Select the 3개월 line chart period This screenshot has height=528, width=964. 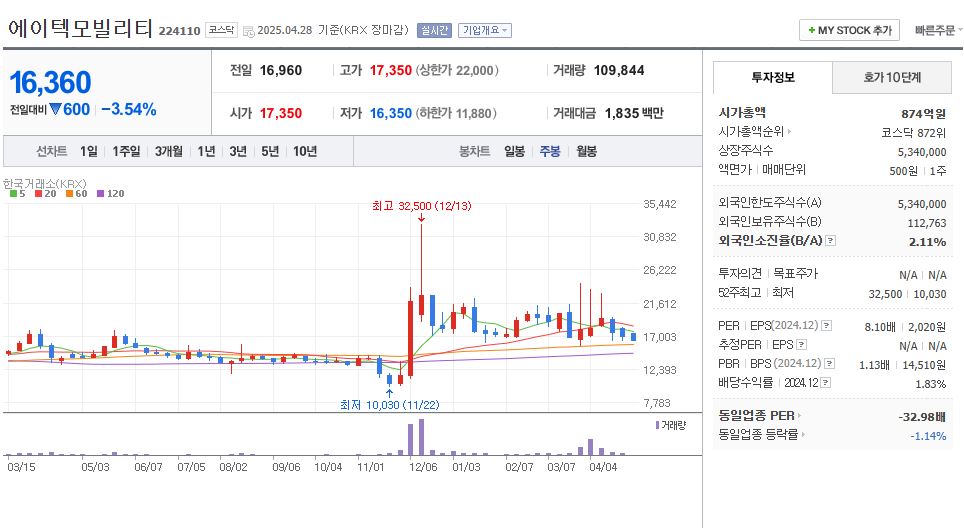(168, 151)
